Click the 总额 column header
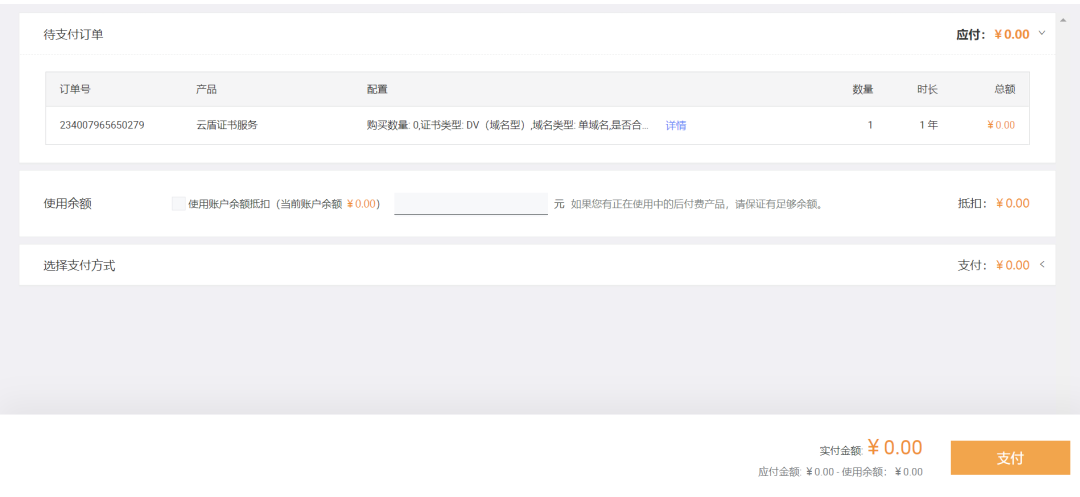 [x=1004, y=90]
